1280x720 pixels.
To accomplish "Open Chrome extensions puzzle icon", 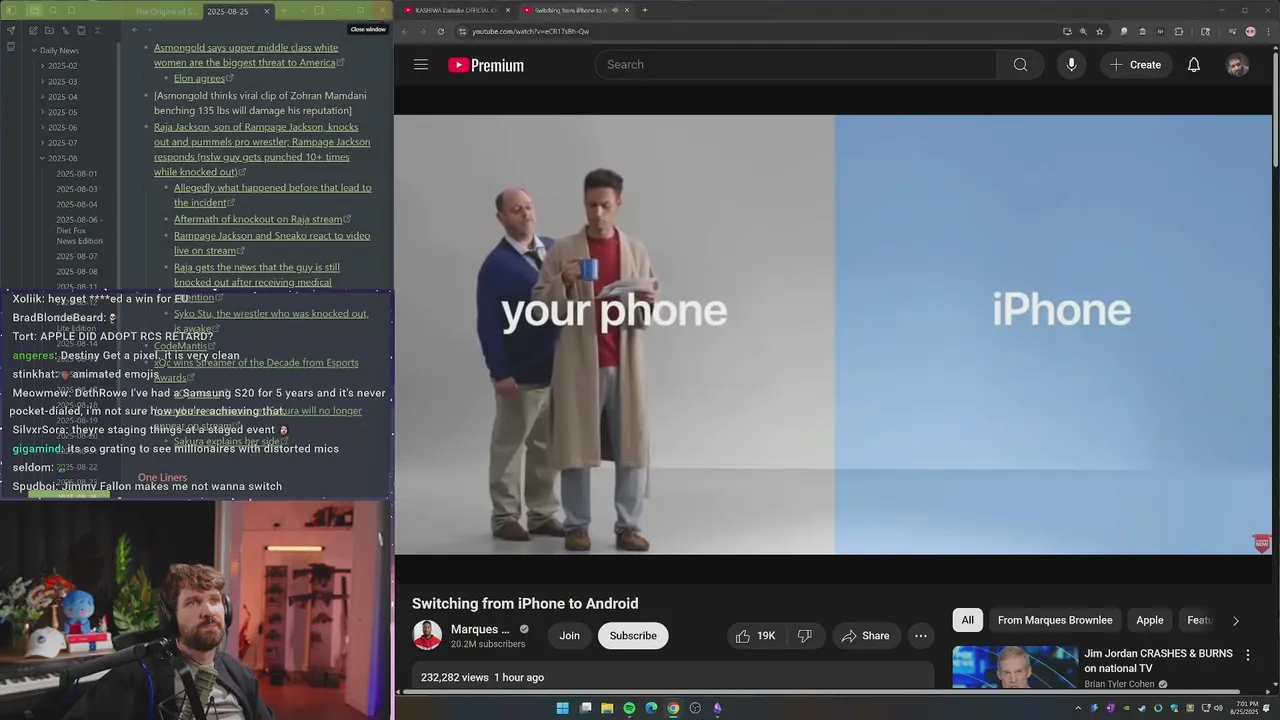I will pyautogui.click(x=1178, y=32).
